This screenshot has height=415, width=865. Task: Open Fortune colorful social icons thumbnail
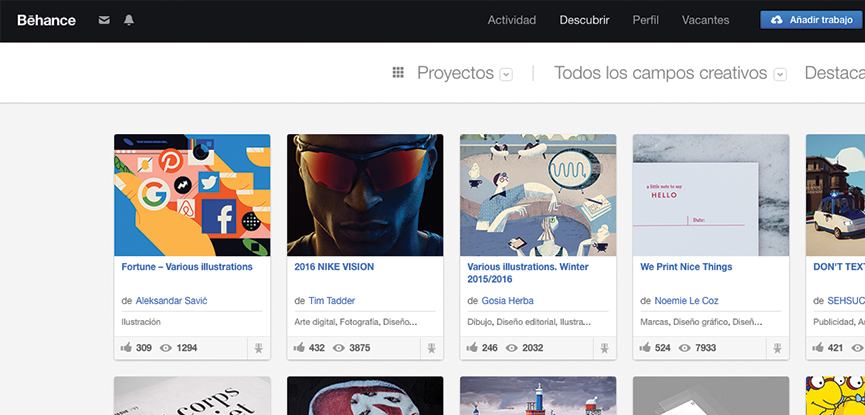pyautogui.click(x=192, y=195)
